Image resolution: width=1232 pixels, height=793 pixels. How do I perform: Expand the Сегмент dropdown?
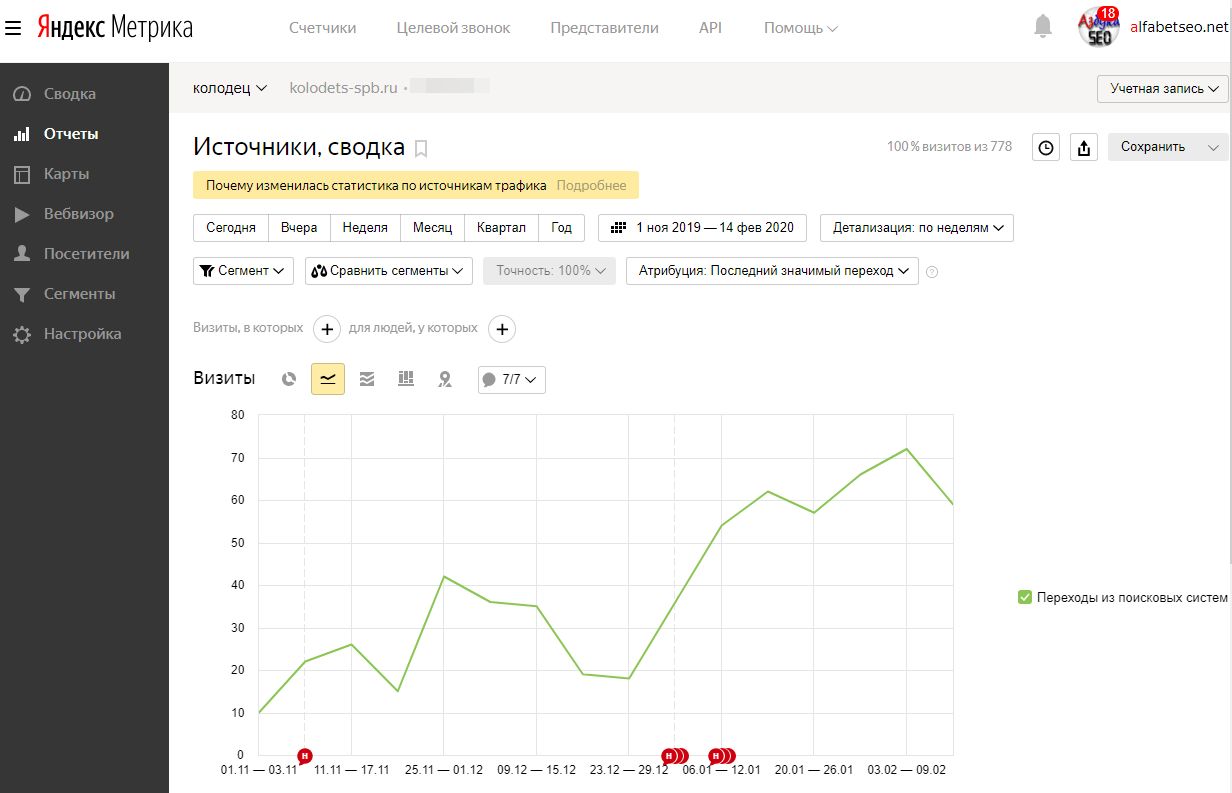[x=242, y=271]
